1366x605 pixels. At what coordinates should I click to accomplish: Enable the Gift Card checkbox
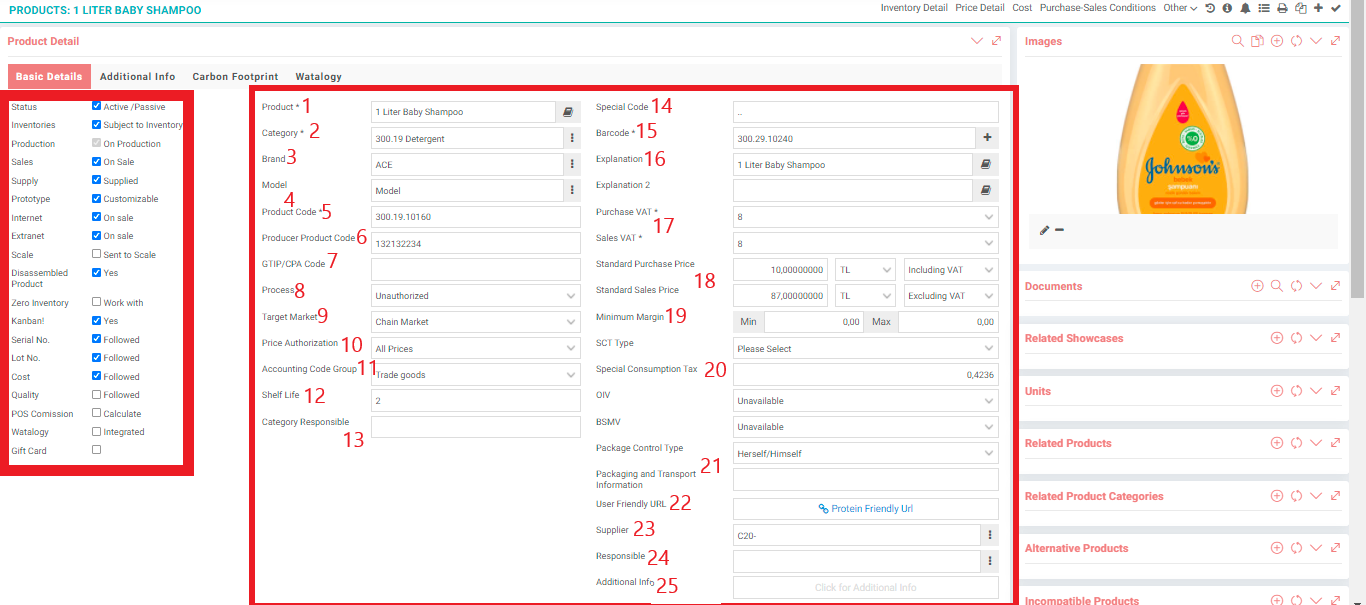(96, 450)
